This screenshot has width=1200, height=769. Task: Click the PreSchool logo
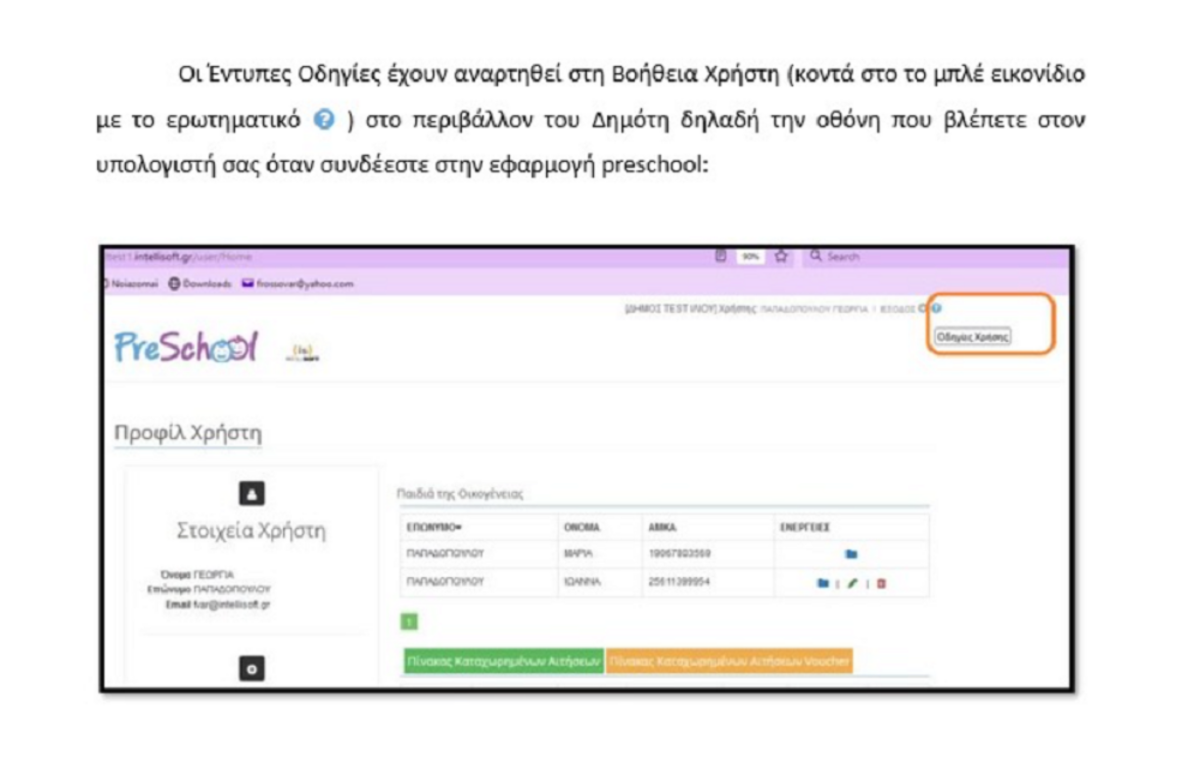point(187,348)
